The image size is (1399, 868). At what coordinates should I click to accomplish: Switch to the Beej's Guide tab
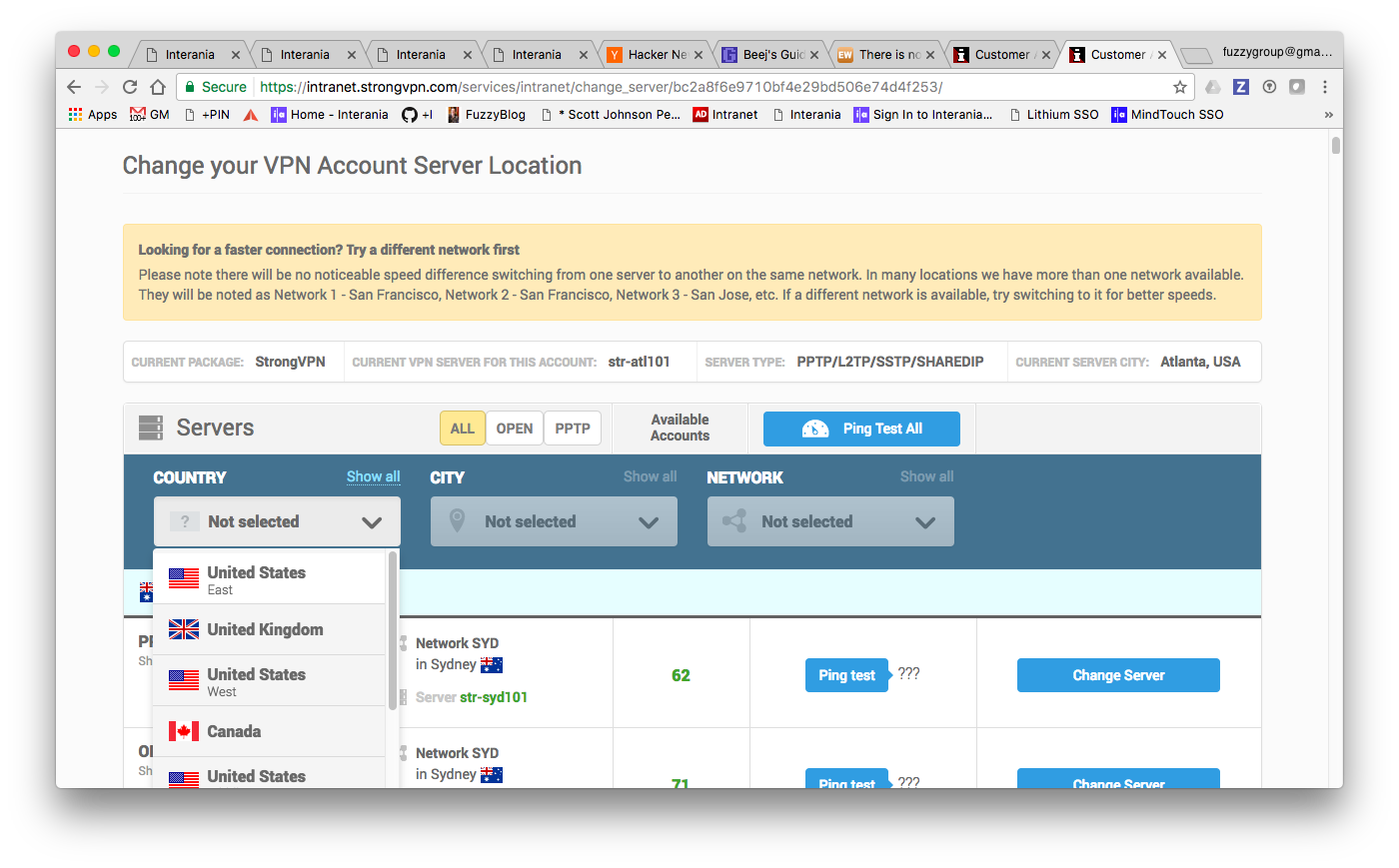(x=770, y=55)
